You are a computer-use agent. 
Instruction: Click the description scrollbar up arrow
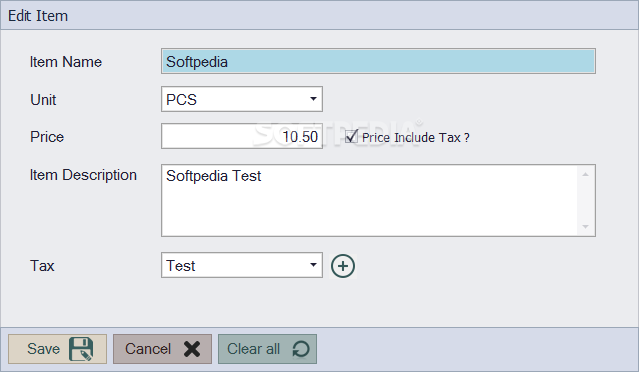point(586,174)
